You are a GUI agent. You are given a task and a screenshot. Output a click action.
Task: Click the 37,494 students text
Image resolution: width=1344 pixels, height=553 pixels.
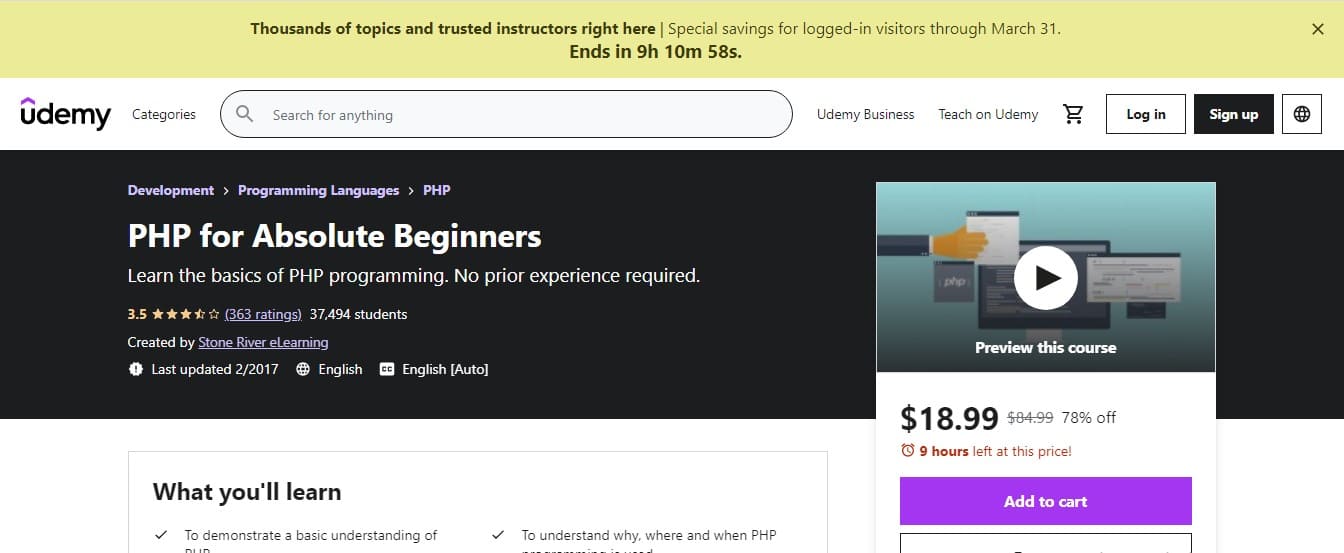coord(358,314)
